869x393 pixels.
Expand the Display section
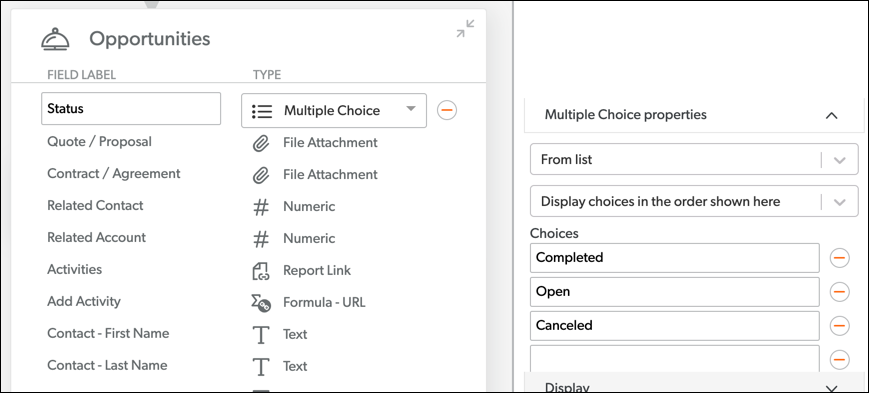pos(831,388)
